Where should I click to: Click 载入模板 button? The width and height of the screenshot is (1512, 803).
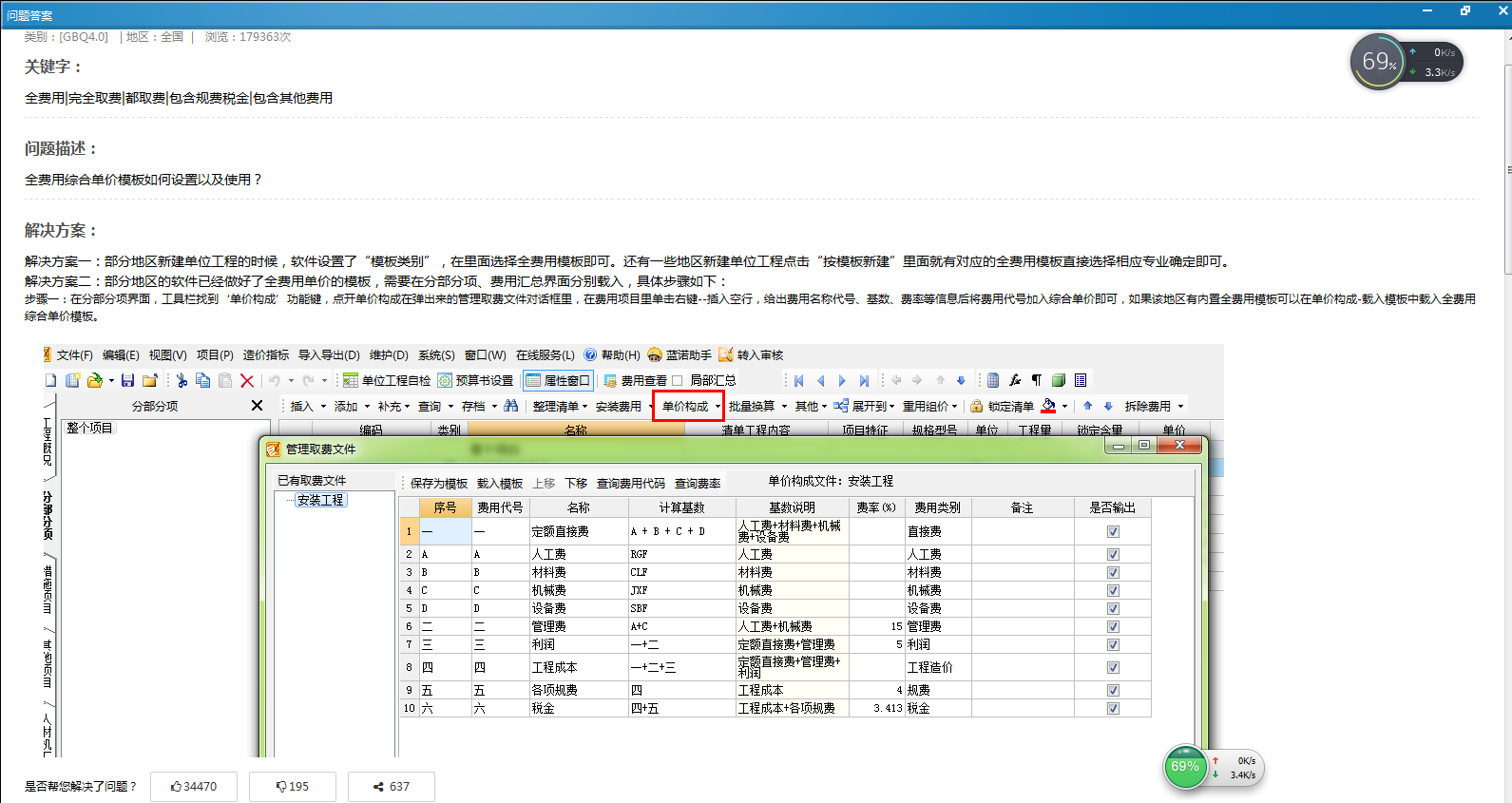coord(500,483)
